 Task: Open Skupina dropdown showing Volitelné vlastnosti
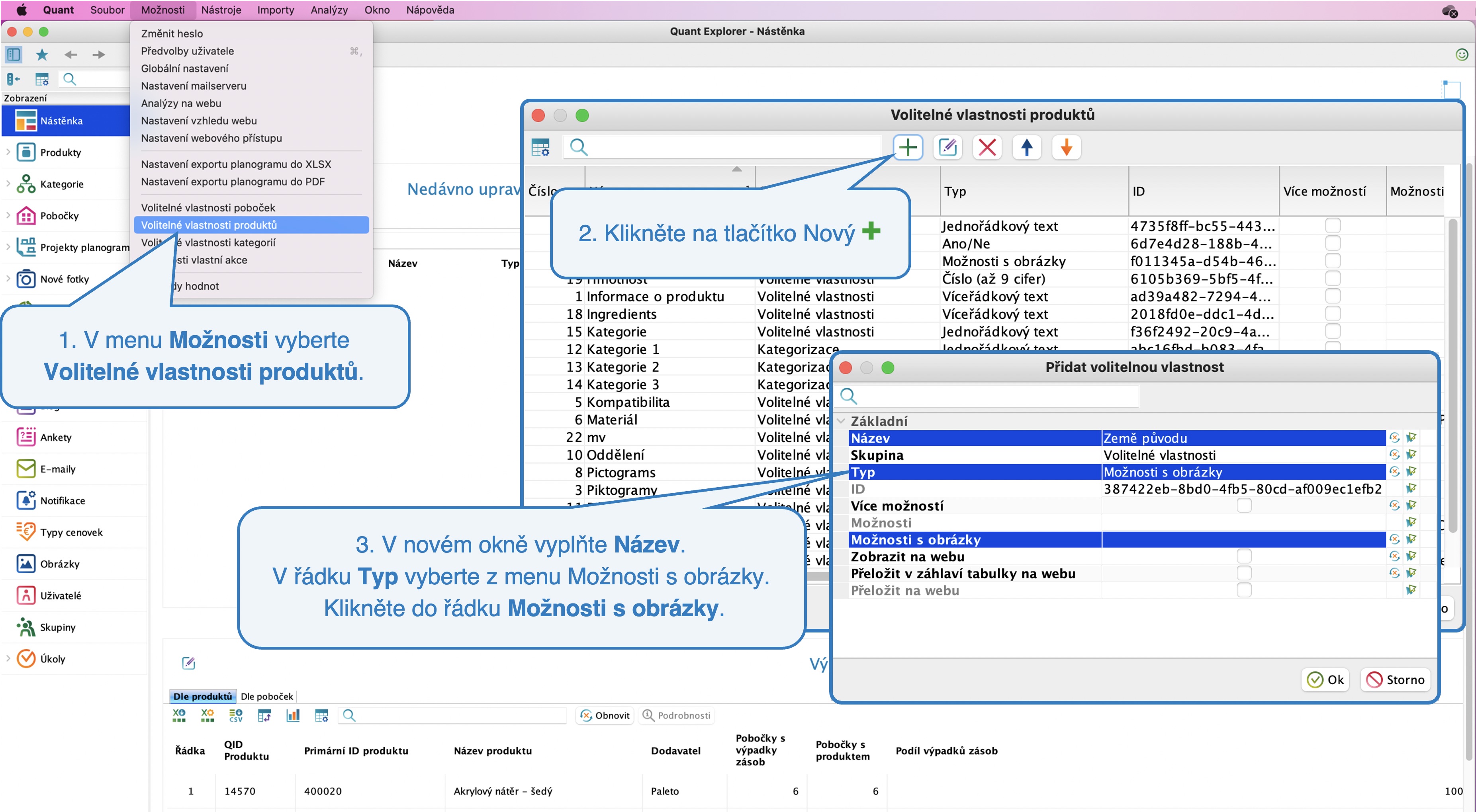point(1243,455)
